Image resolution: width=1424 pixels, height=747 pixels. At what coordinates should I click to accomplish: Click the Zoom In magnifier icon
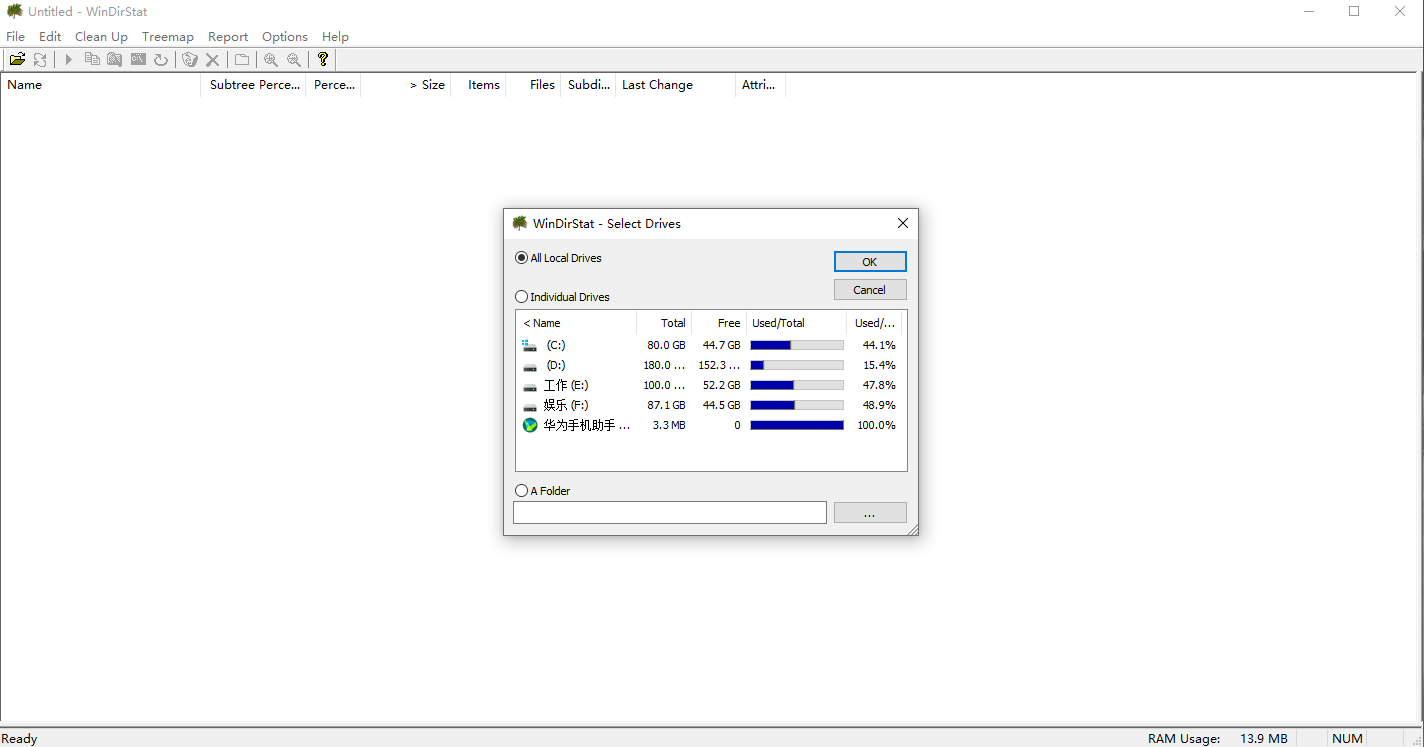[x=271, y=60]
